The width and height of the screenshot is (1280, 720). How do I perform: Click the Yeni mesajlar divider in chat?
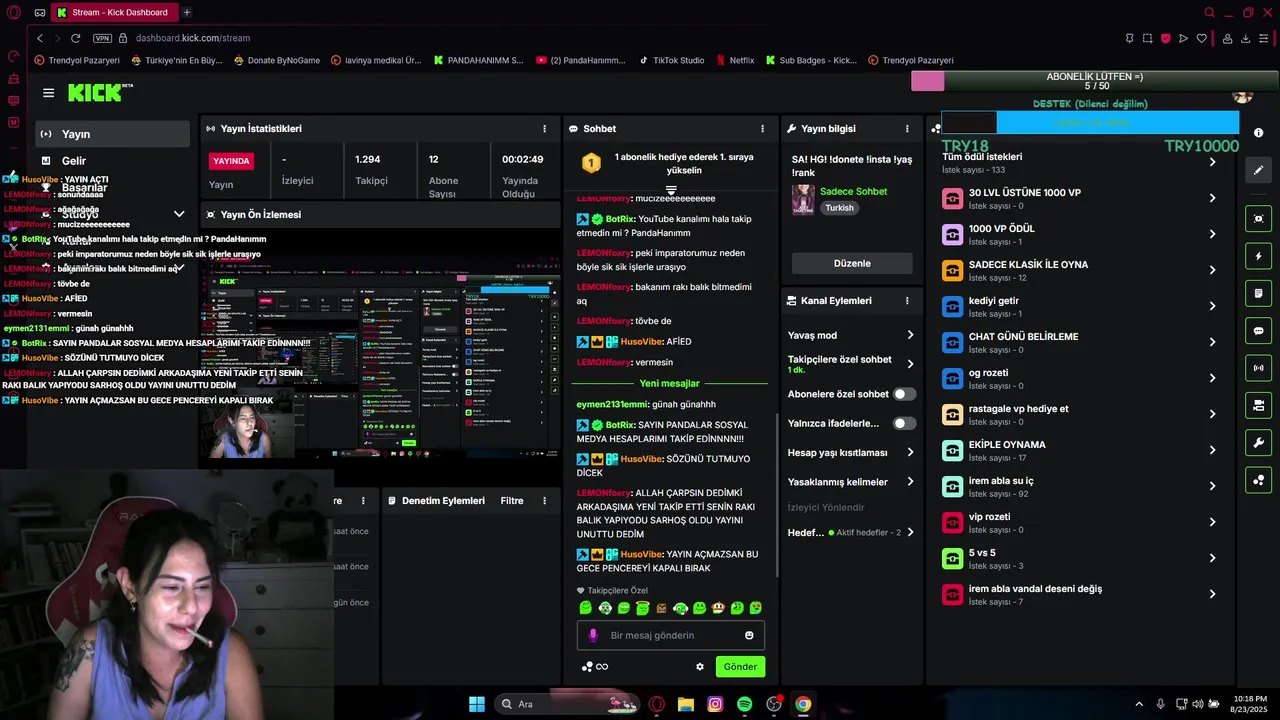point(669,383)
